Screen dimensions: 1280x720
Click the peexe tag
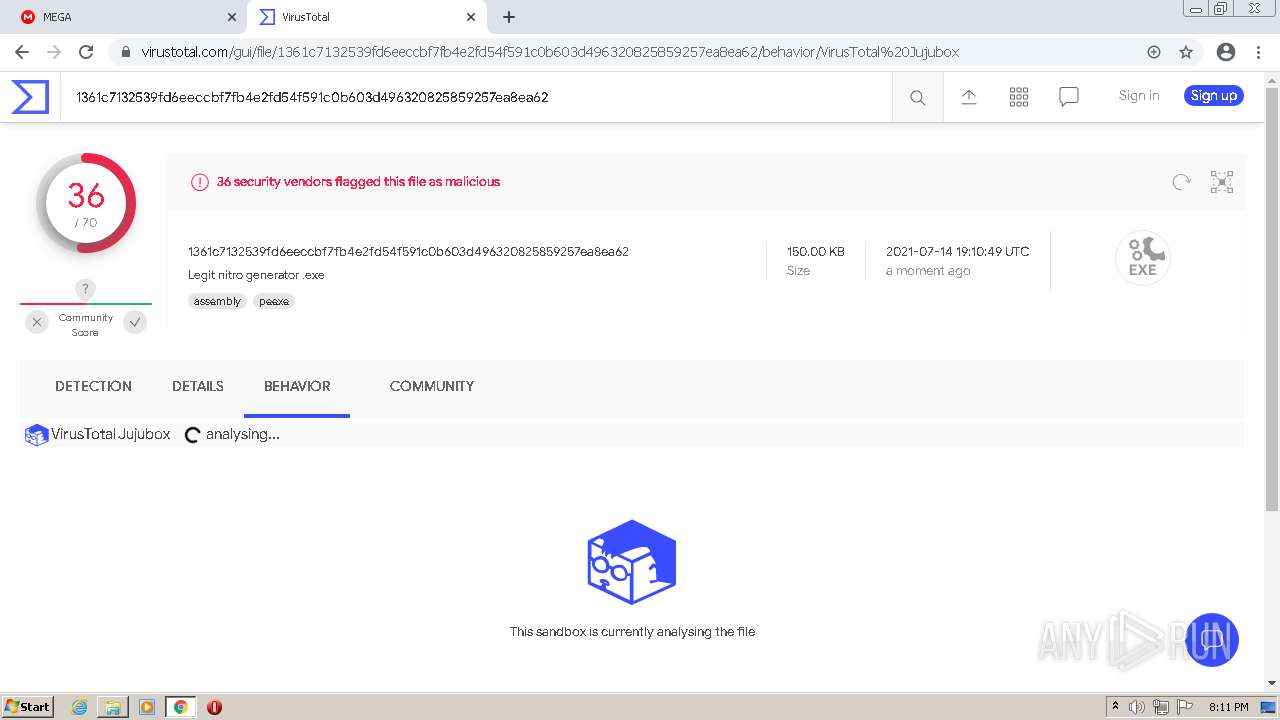pos(274,301)
